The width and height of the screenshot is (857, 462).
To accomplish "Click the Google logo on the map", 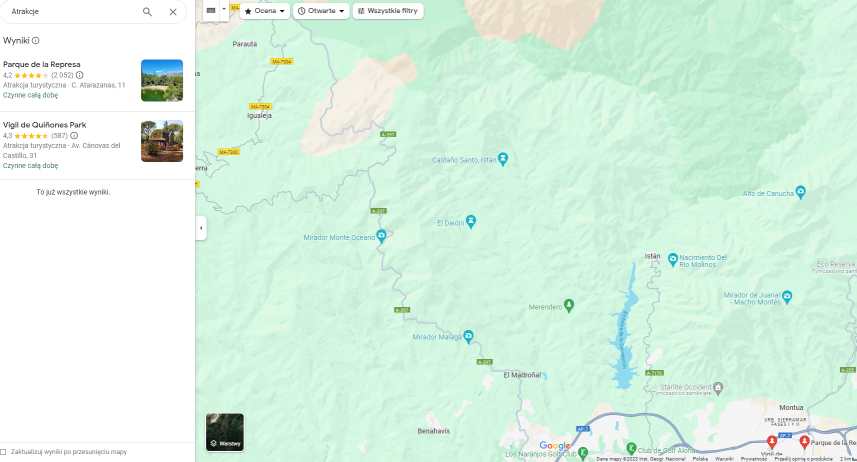I will click(x=555, y=446).
